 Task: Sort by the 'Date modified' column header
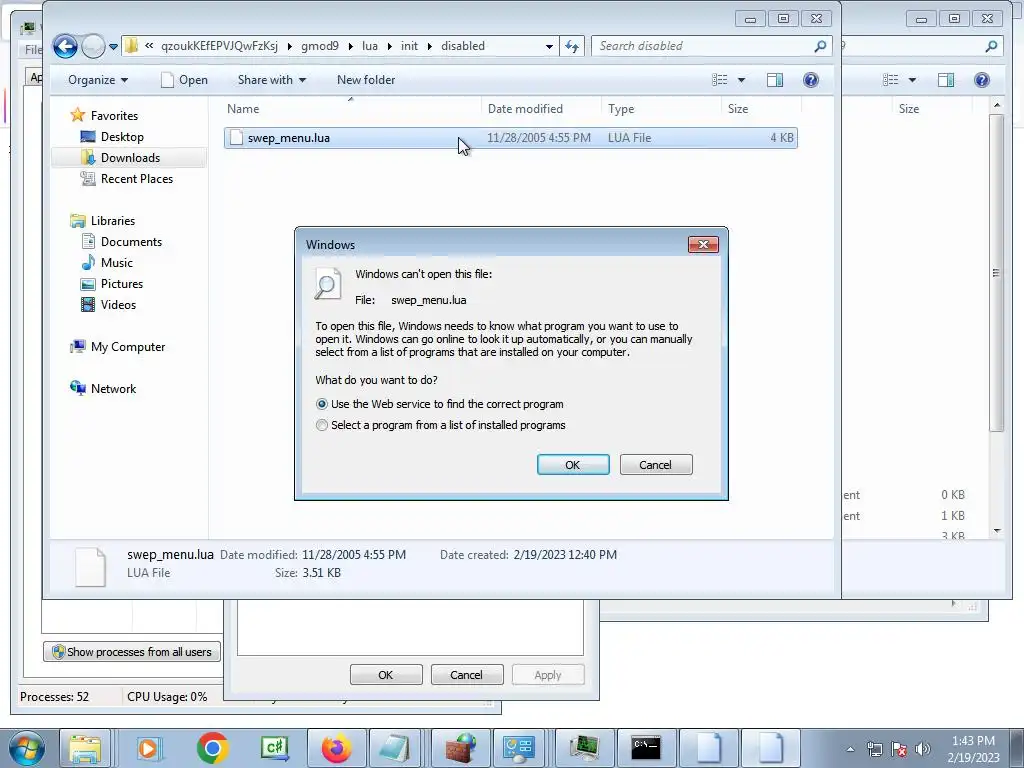point(541,109)
